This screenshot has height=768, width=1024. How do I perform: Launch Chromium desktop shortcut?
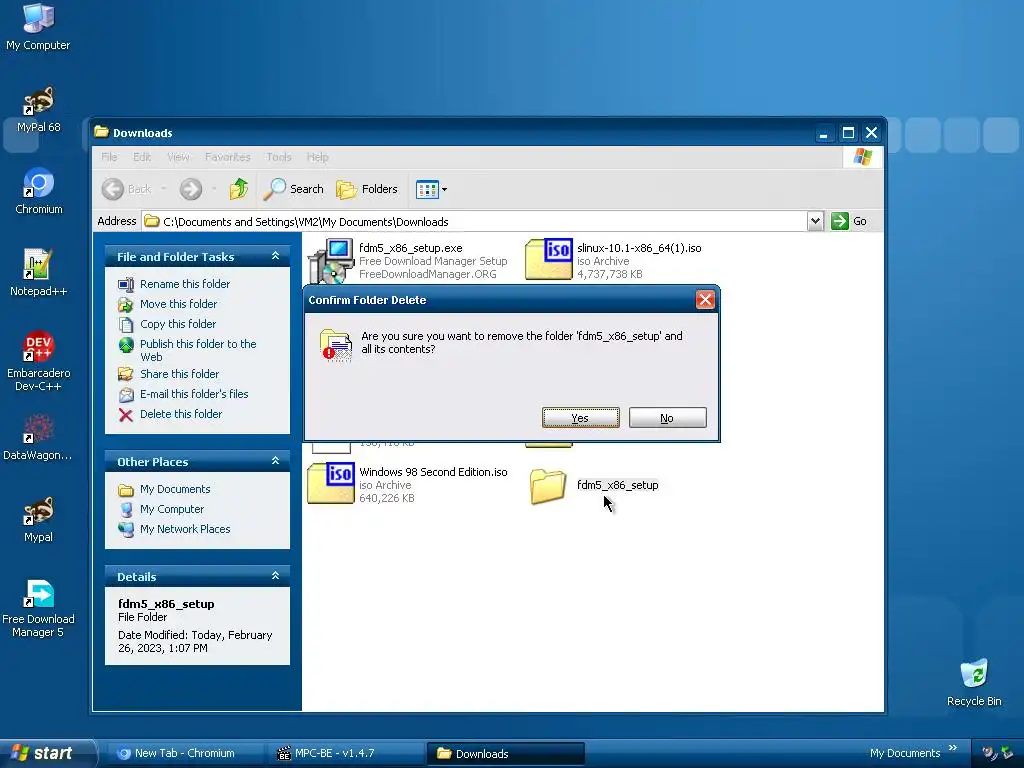[39, 191]
